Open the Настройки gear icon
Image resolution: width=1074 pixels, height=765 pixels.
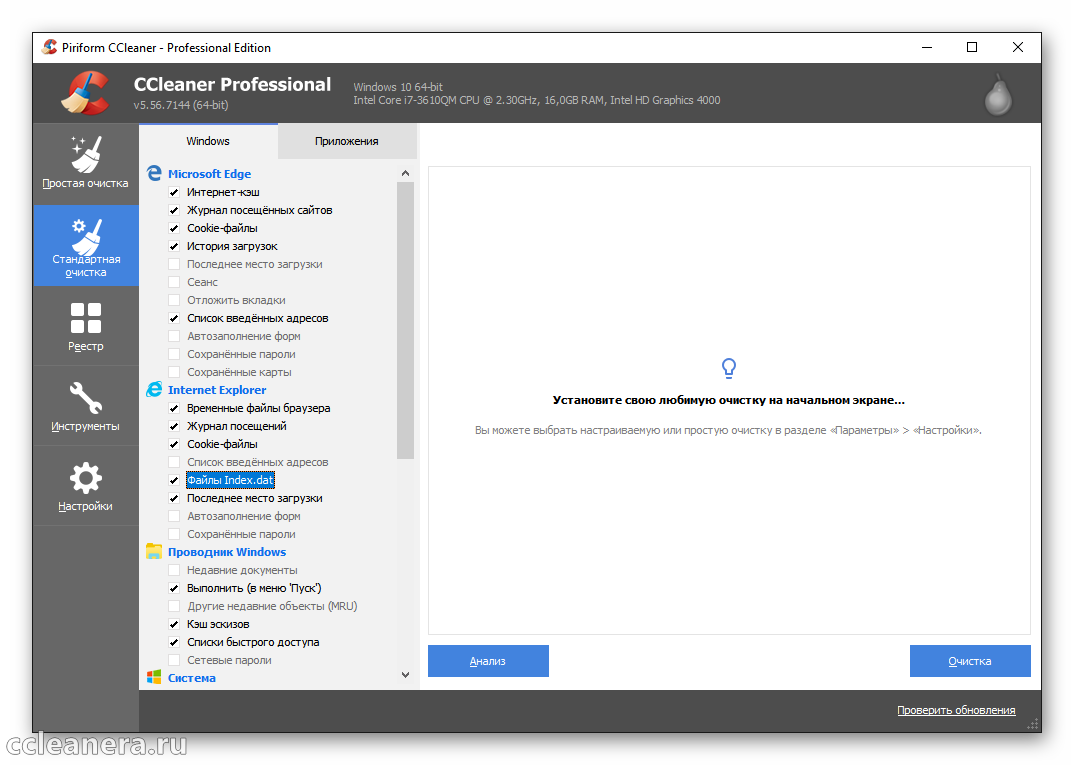pyautogui.click(x=85, y=478)
